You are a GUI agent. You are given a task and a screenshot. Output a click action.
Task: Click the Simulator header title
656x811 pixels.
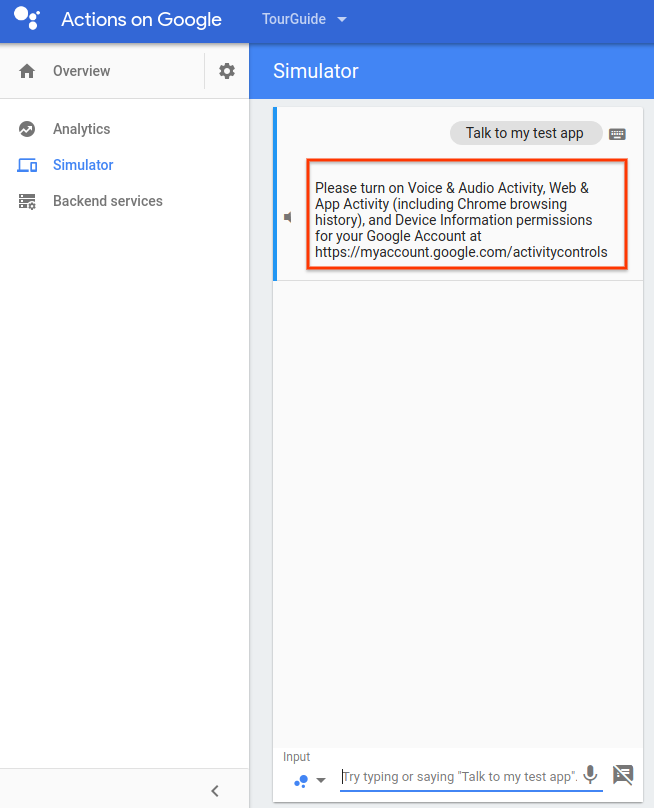click(x=316, y=71)
